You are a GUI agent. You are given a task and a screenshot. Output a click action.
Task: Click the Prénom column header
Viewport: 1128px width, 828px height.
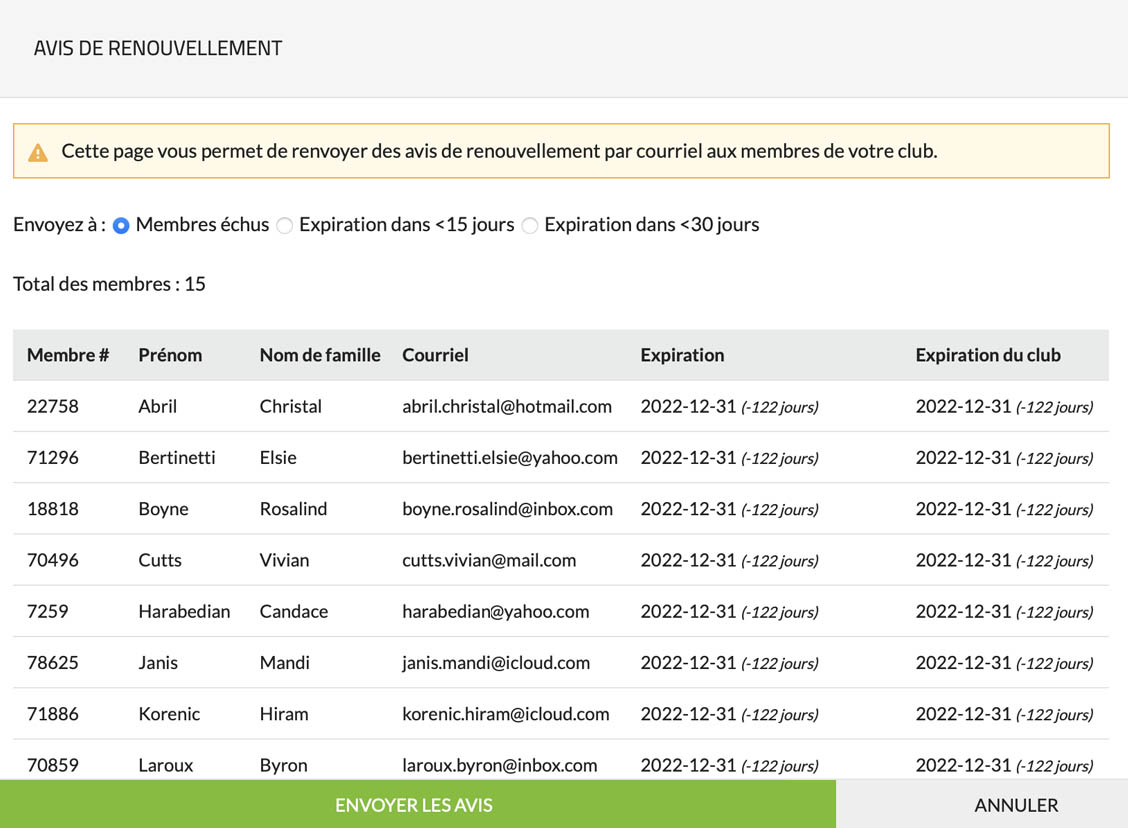[x=170, y=355]
